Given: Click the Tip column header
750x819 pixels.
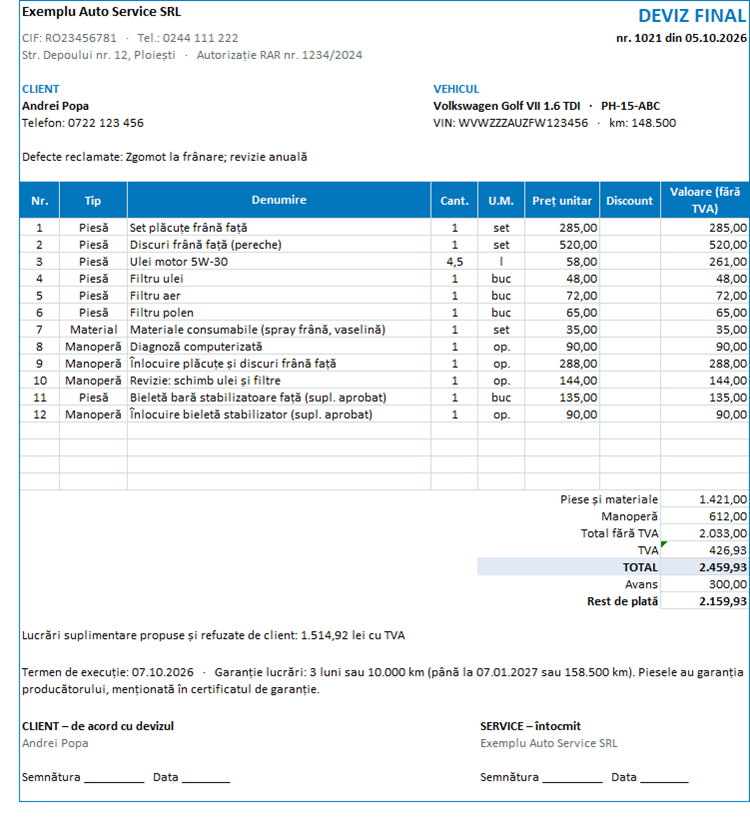Looking at the screenshot, I should pyautogui.click(x=93, y=201).
